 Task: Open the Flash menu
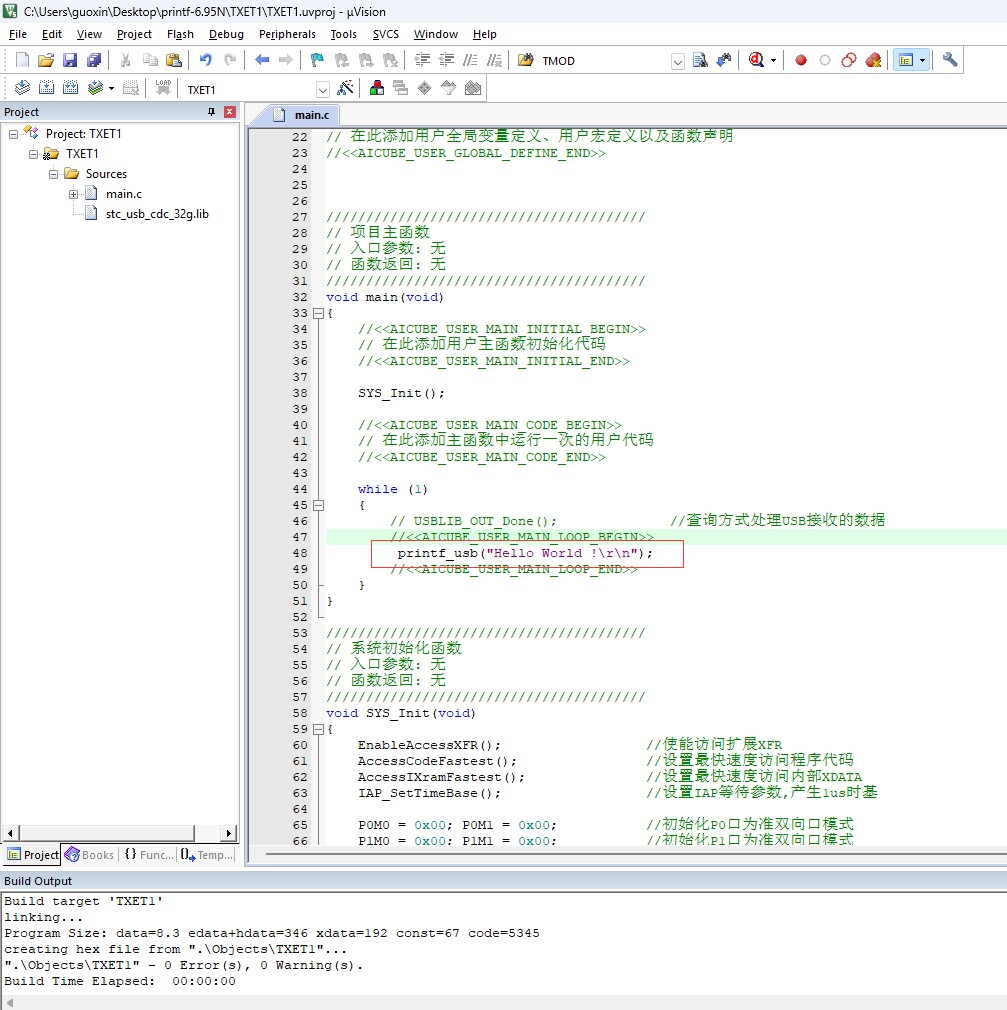180,34
